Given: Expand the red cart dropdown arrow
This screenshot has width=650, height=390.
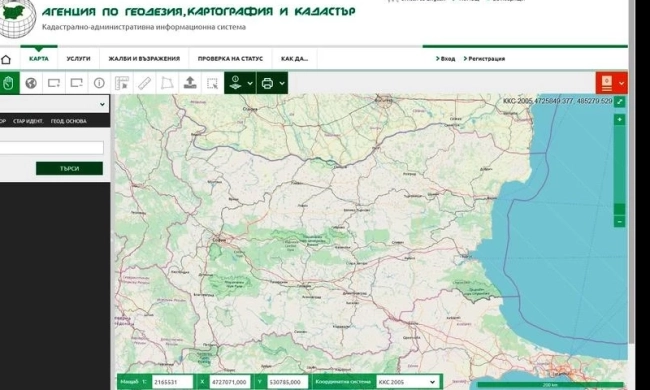Looking at the screenshot, I should (621, 83).
